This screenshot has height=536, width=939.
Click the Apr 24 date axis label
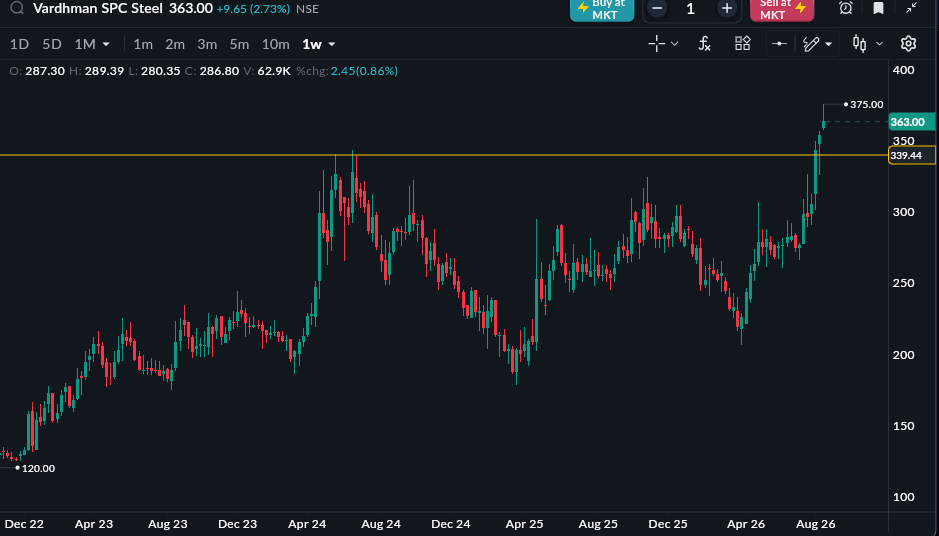(307, 524)
